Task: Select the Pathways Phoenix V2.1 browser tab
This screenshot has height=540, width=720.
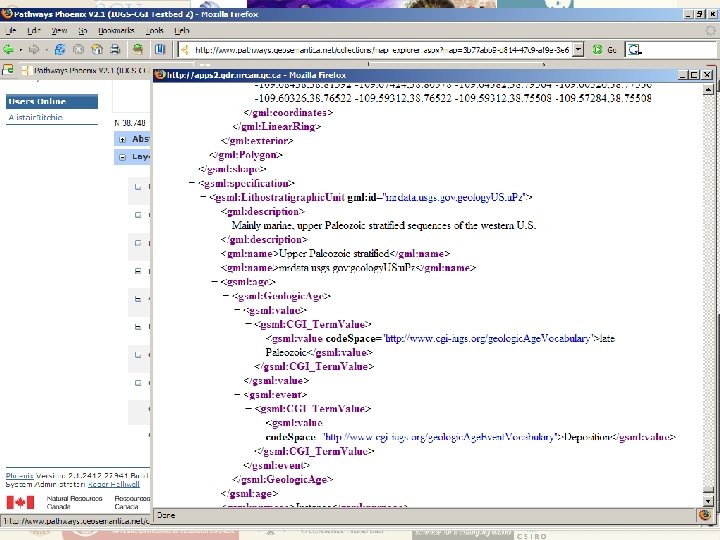Action: (x=87, y=70)
